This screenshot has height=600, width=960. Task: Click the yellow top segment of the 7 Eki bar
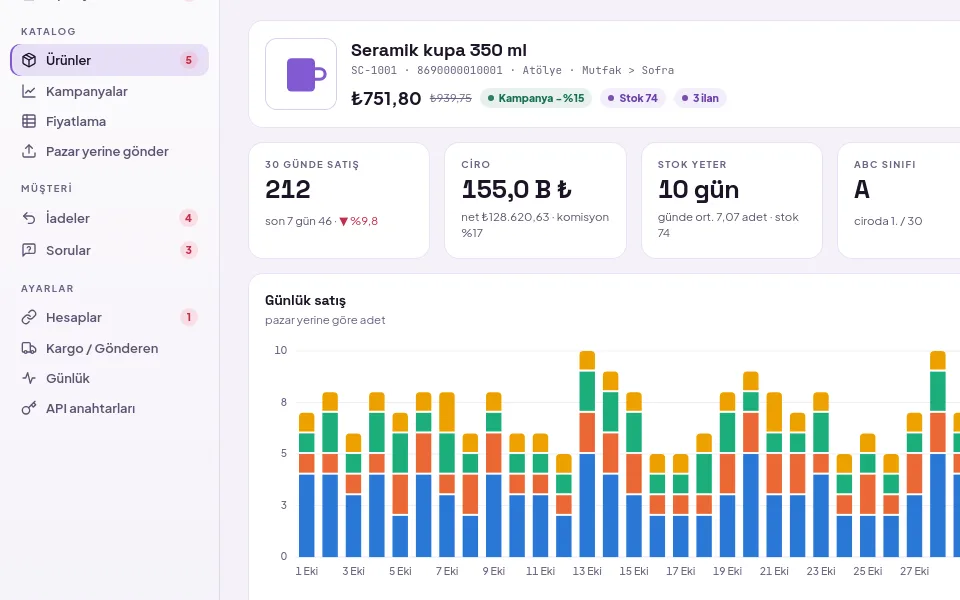tap(447, 413)
